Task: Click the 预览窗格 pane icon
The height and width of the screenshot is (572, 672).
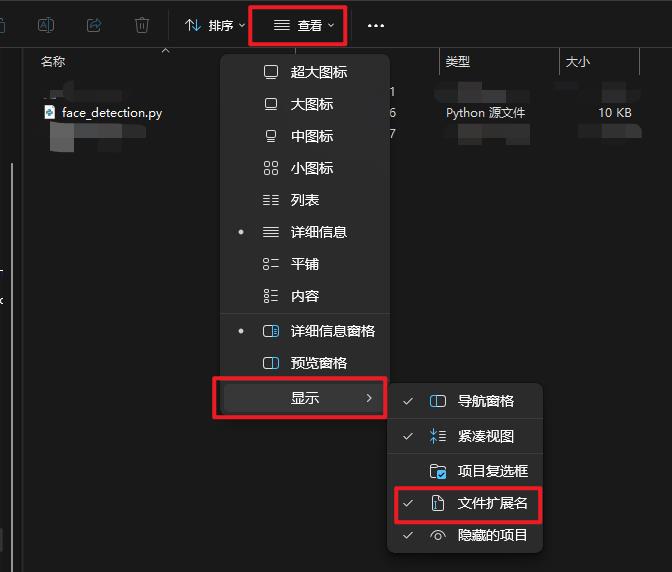Action: [x=271, y=363]
